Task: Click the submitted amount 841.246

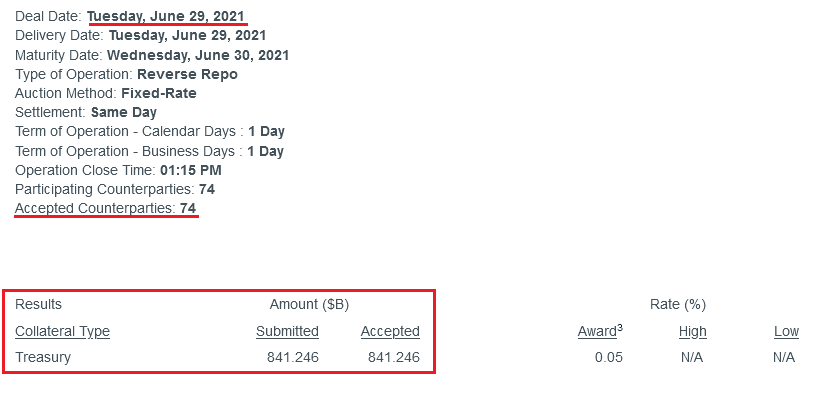Action: pyautogui.click(x=293, y=357)
